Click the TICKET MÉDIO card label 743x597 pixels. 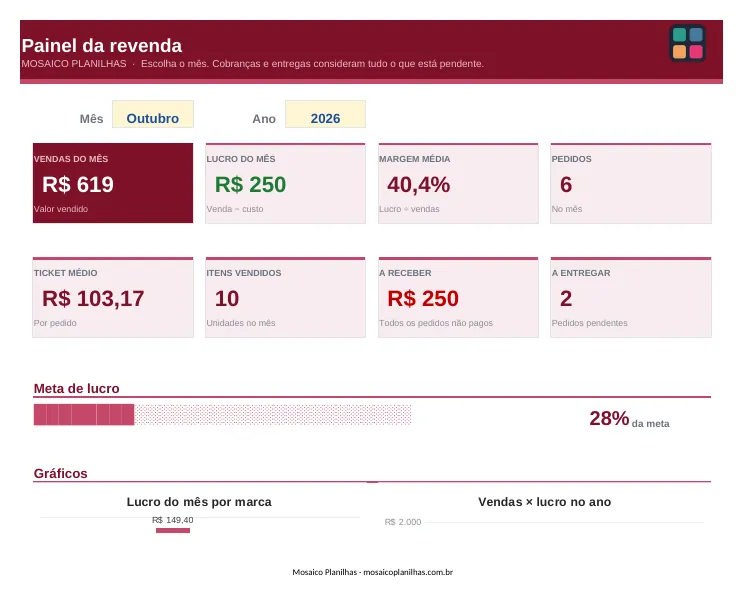(65, 273)
